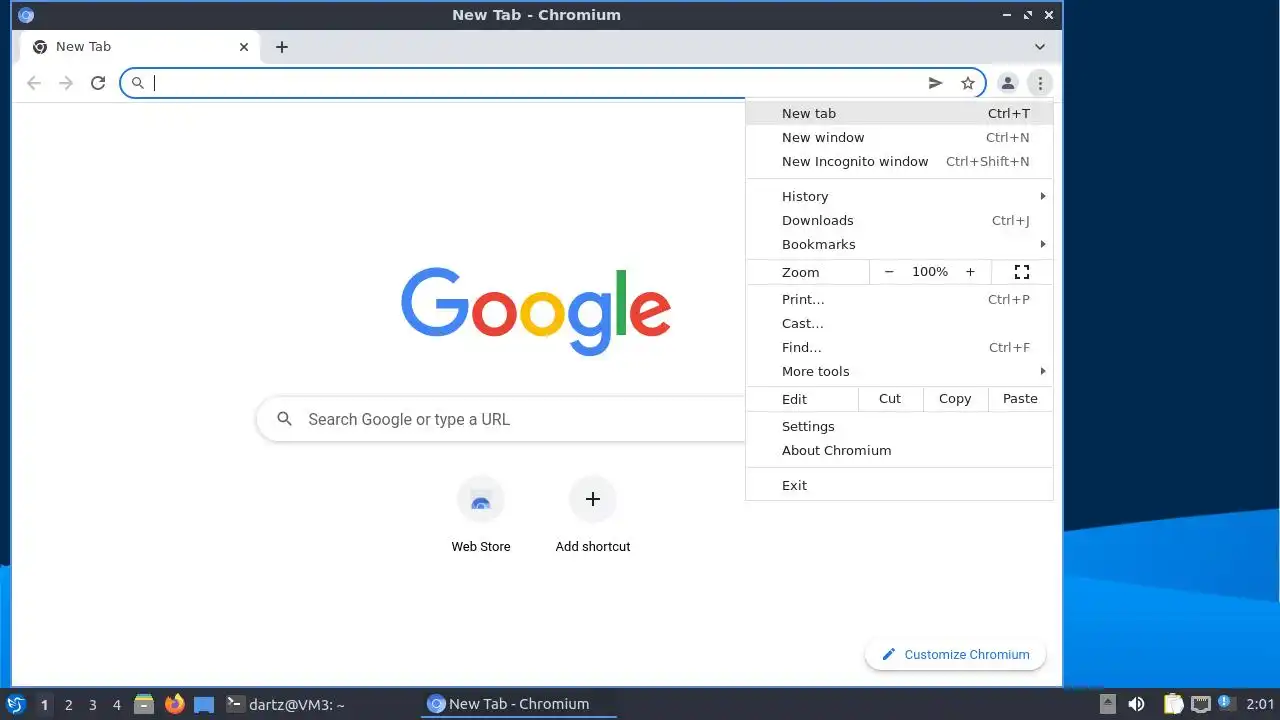Expand the Bookmarks submenu
1280x720 pixels.
[x=899, y=244]
